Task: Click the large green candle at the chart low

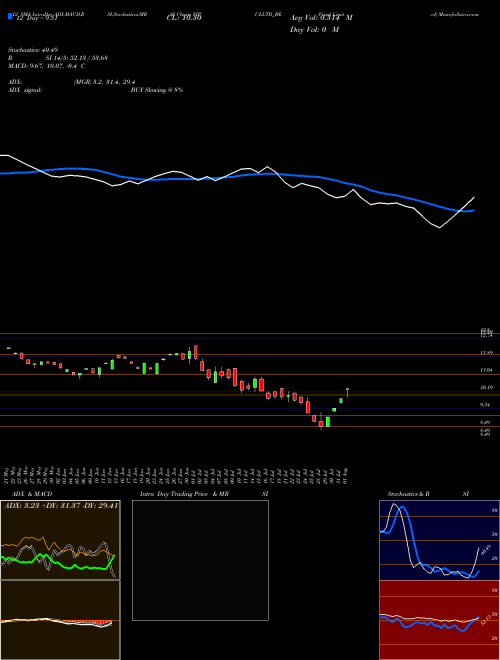Action: [x=328, y=422]
